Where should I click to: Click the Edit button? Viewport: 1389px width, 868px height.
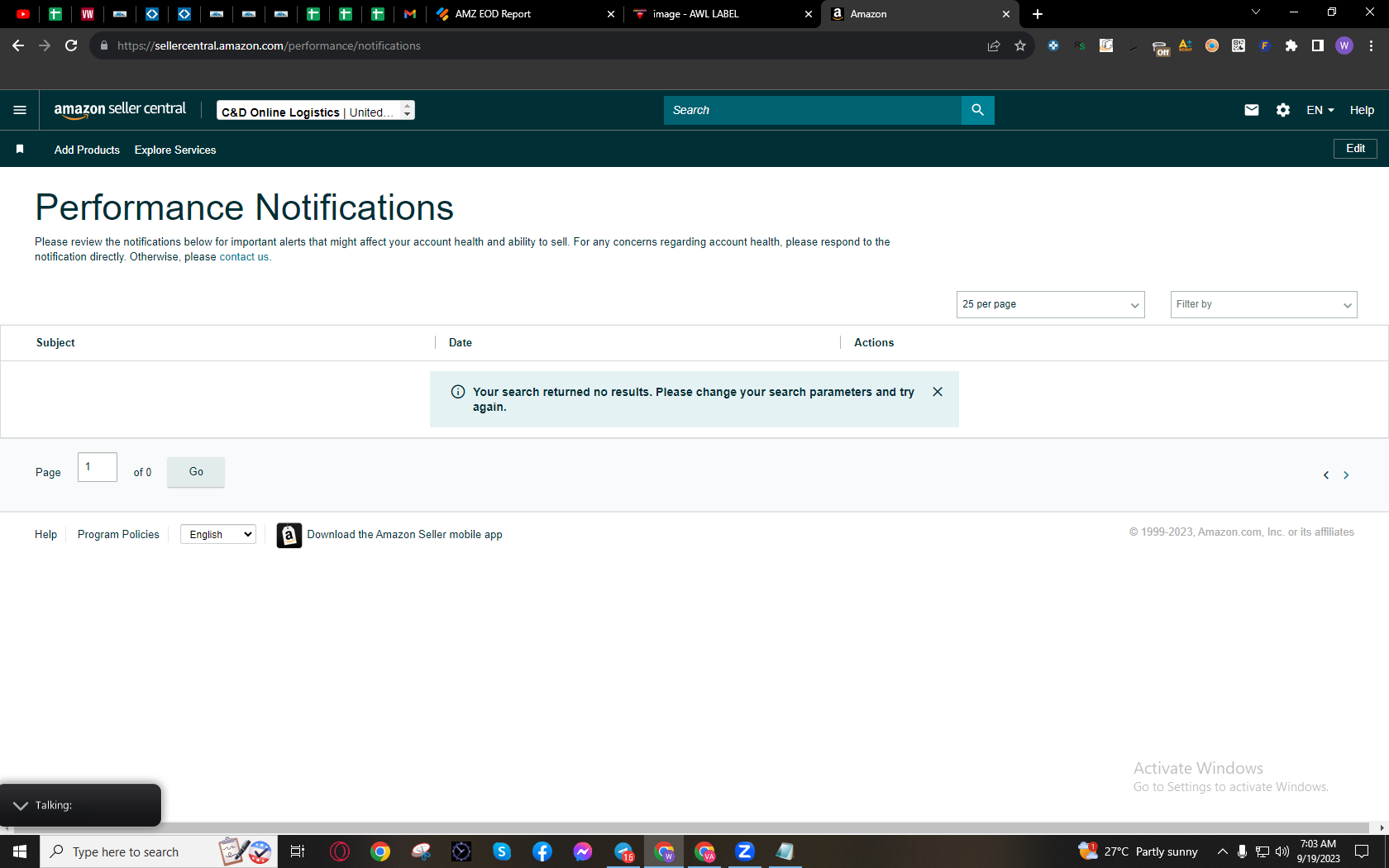[1355, 149]
